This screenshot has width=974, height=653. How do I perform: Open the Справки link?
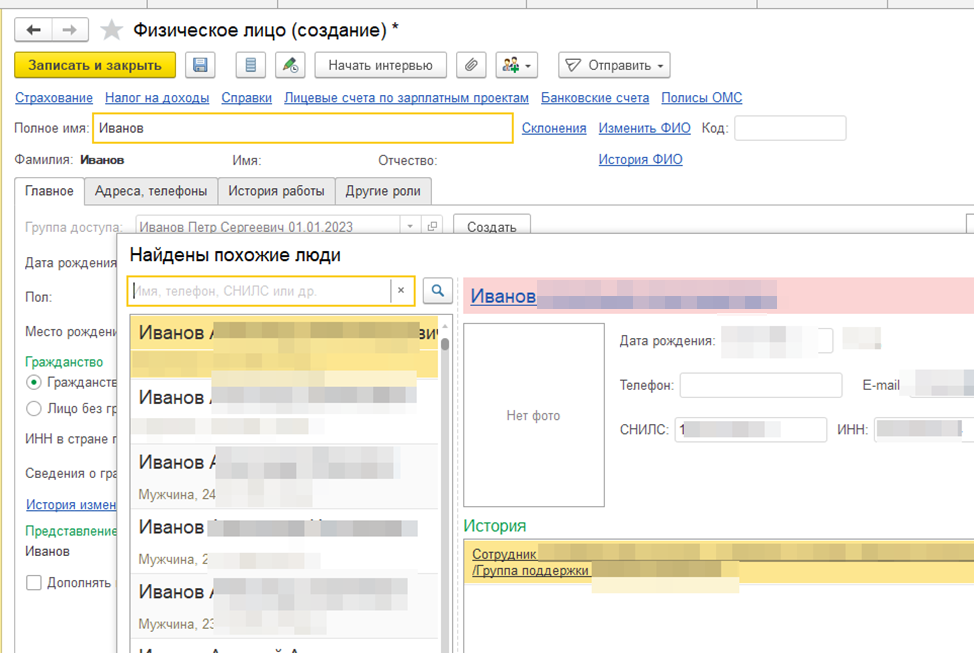pyautogui.click(x=247, y=98)
